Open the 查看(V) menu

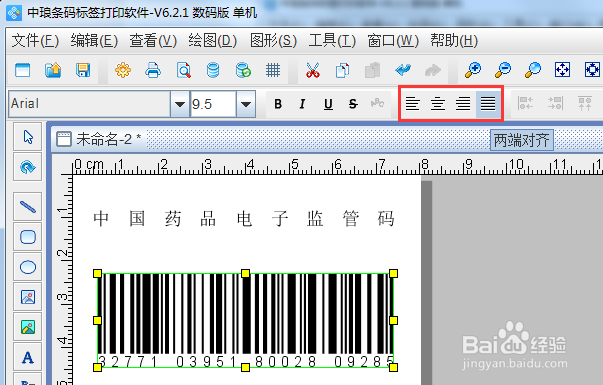[153, 40]
